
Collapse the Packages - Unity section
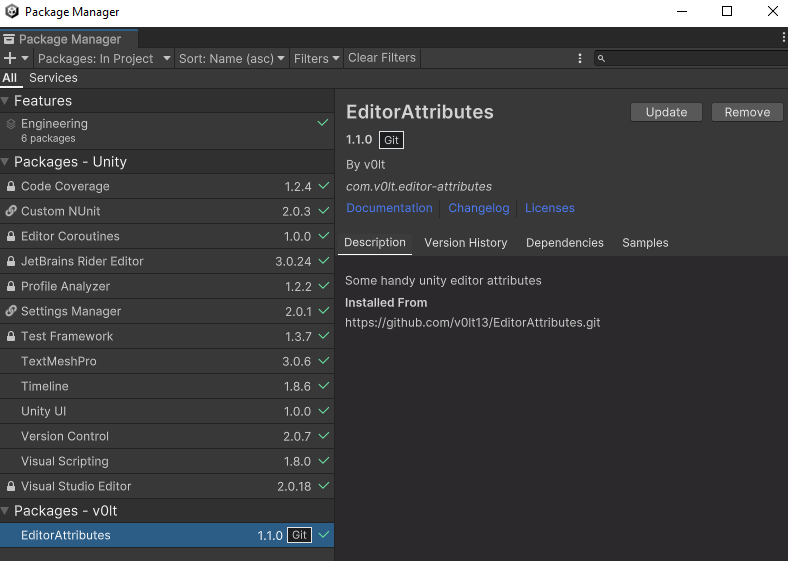pos(5,162)
